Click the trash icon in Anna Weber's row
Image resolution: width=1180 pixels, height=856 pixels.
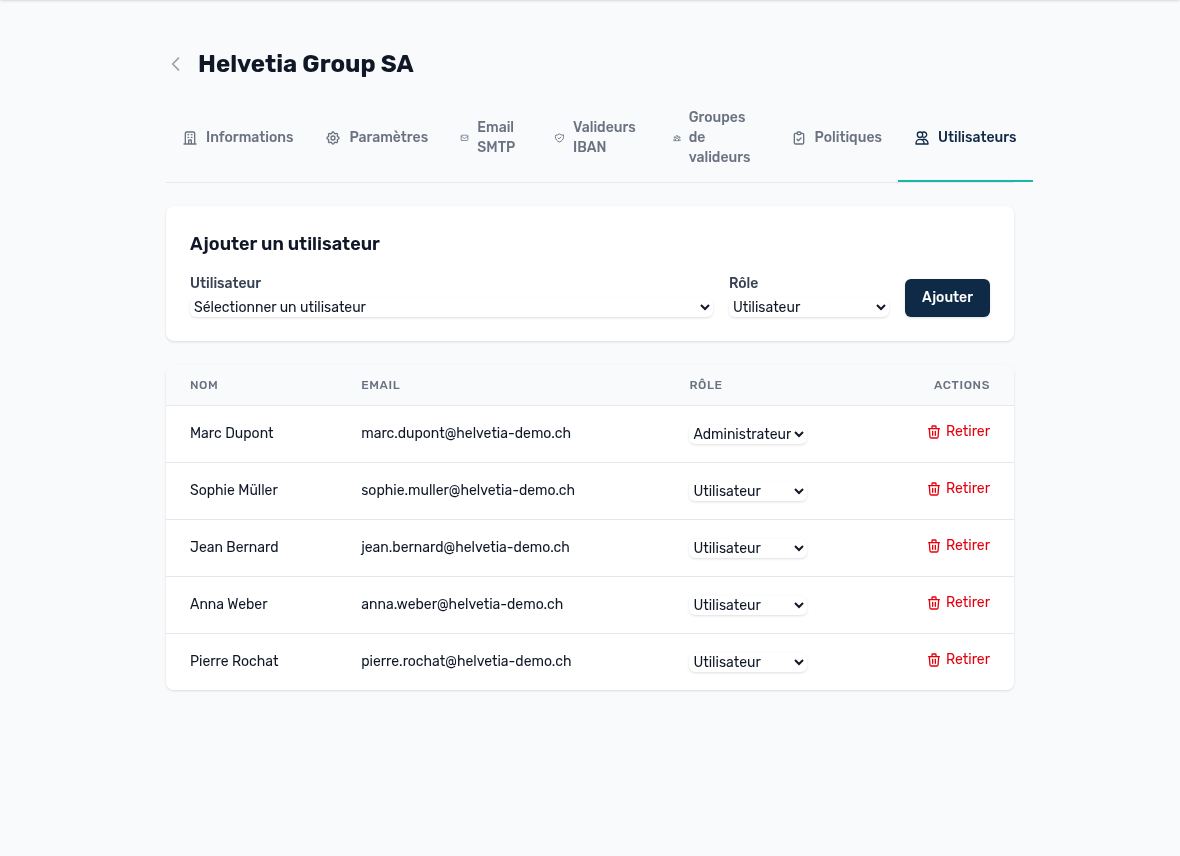click(934, 603)
